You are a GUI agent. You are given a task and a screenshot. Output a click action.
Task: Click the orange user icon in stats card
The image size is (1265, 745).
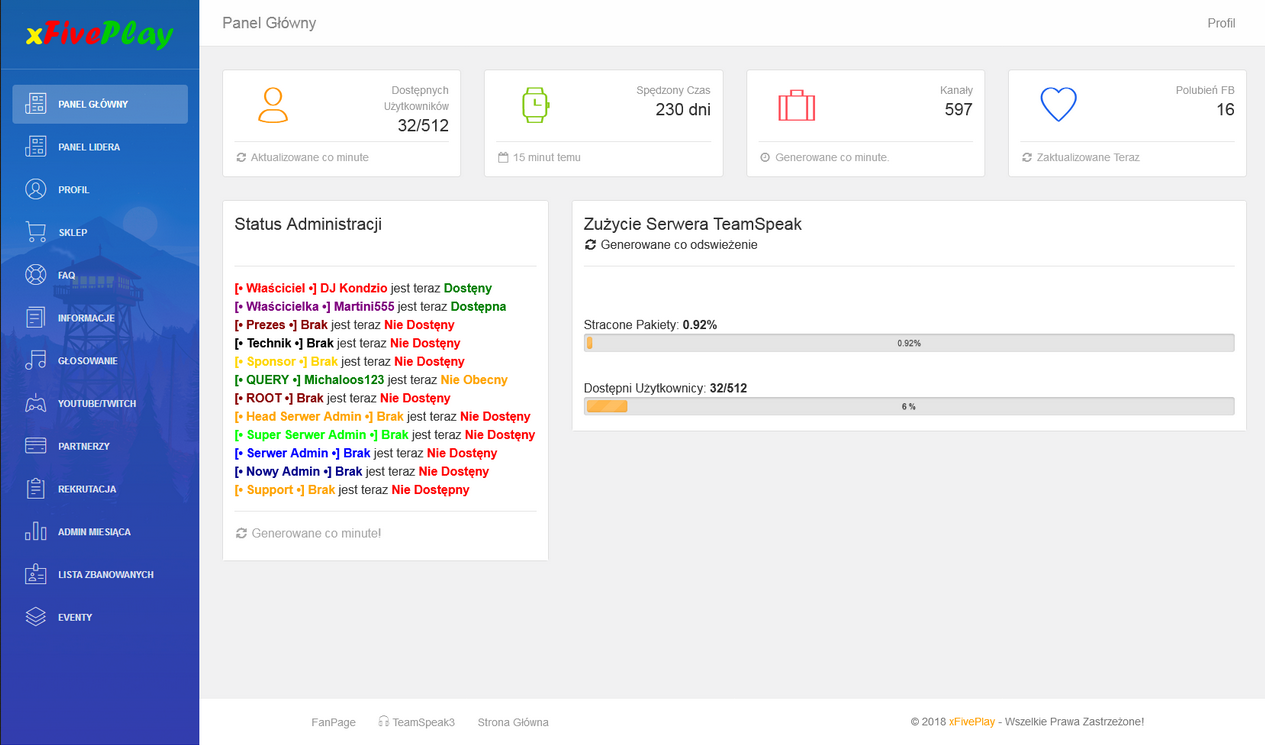(272, 105)
